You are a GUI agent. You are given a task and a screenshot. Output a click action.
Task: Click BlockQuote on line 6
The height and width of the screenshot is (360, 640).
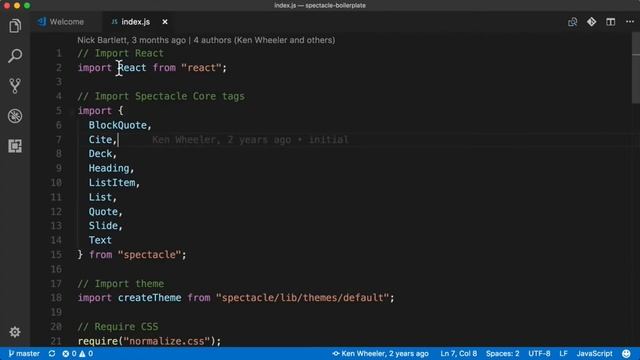(x=118, y=125)
